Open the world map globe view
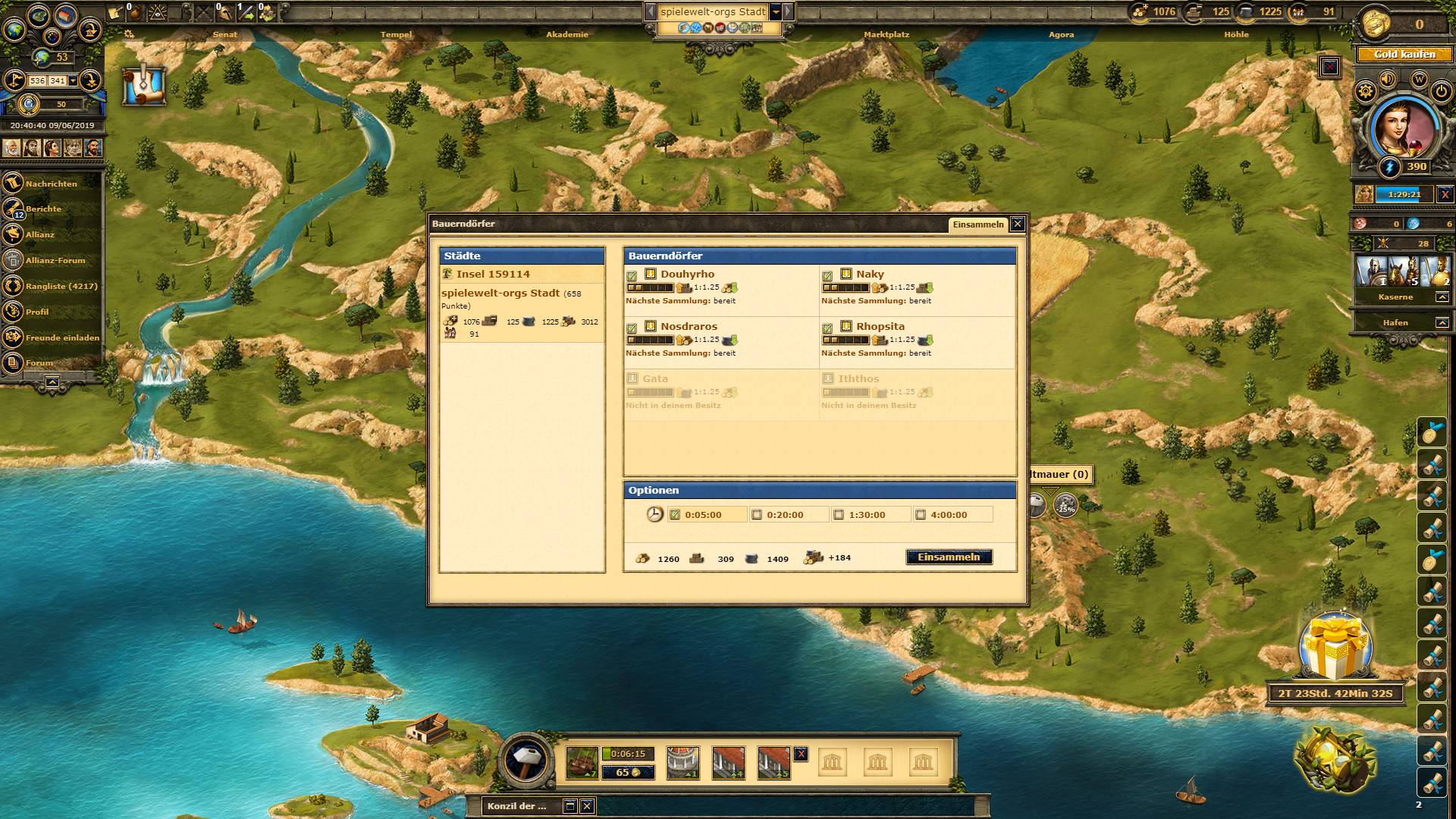Screen dimensions: 1456x819 (14, 30)
